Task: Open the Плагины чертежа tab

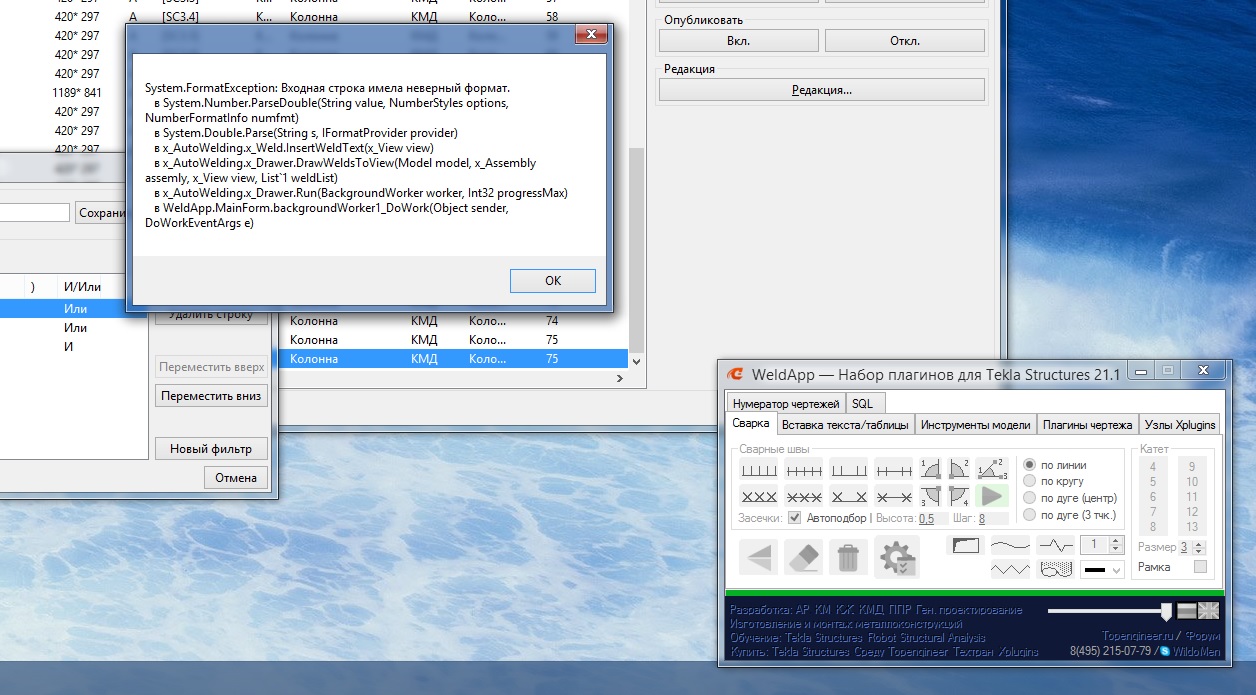Action: coord(1087,425)
